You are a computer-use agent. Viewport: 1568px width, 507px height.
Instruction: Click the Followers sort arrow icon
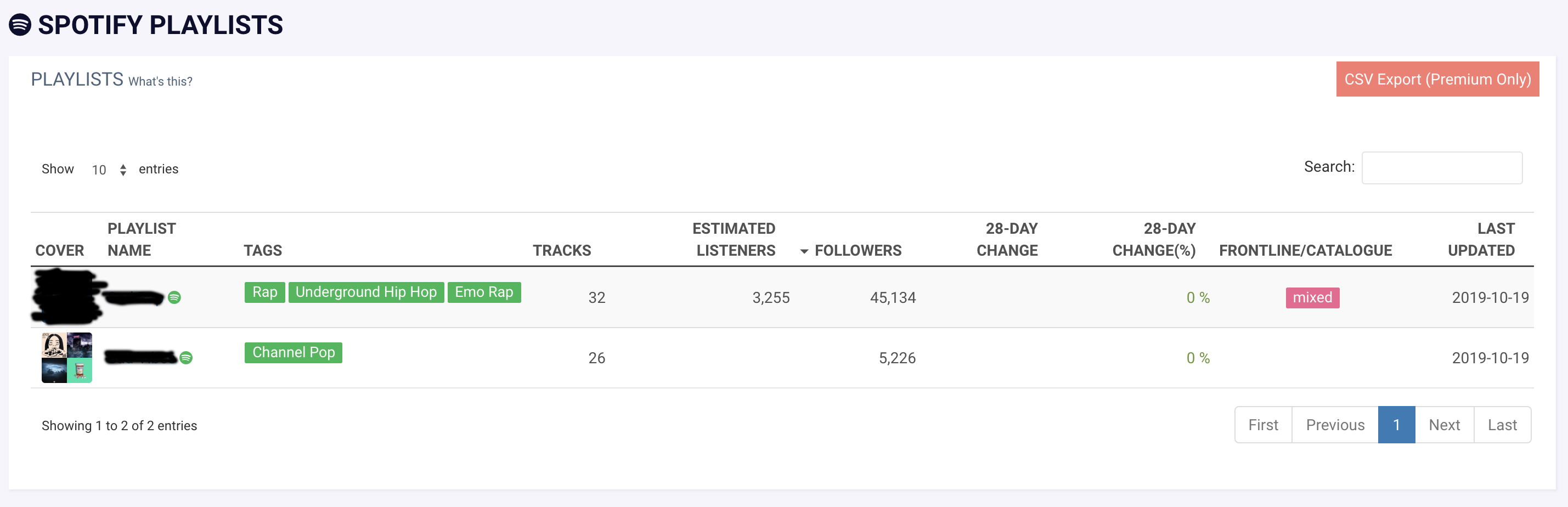pyautogui.click(x=804, y=251)
